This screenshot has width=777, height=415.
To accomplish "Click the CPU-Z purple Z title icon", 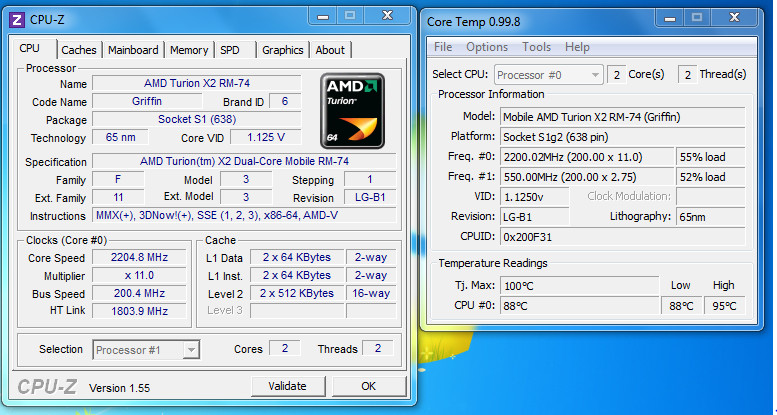I will [x=17, y=19].
